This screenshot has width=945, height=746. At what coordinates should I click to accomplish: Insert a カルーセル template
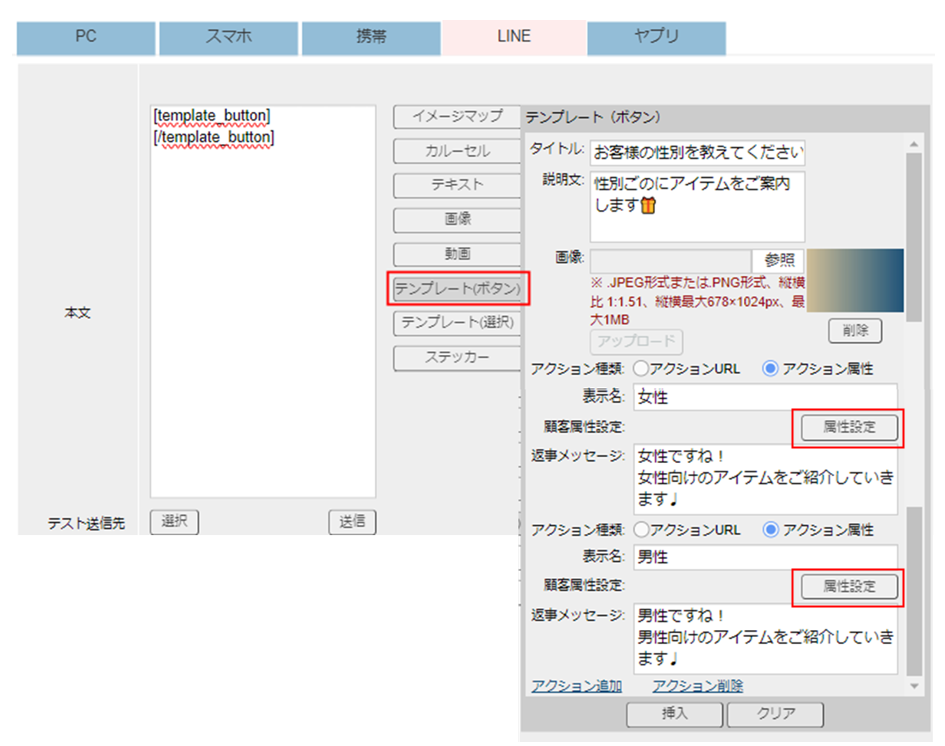point(458,151)
